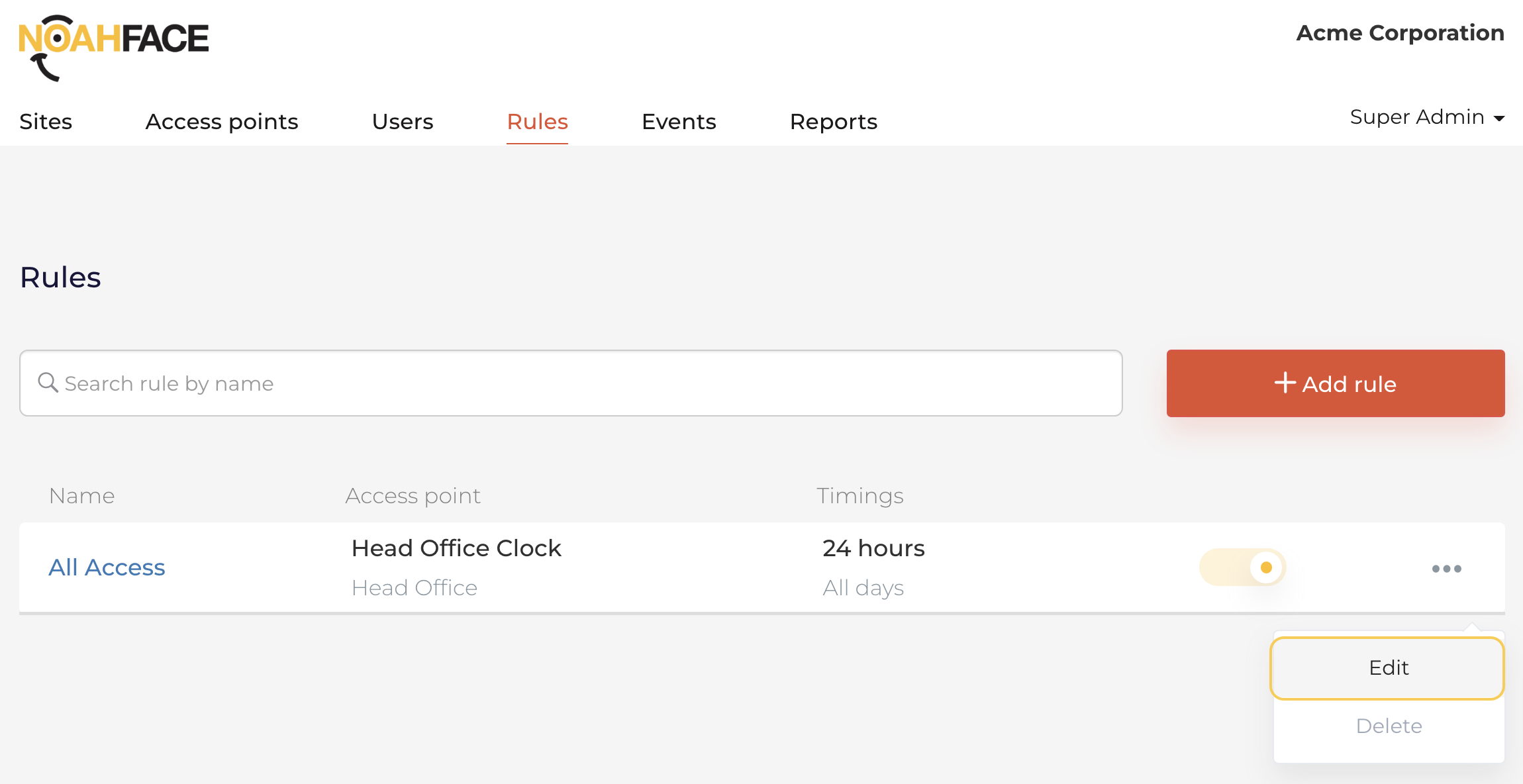The image size is (1523, 784).
Task: Click the search magnifier icon
Action: (x=48, y=382)
